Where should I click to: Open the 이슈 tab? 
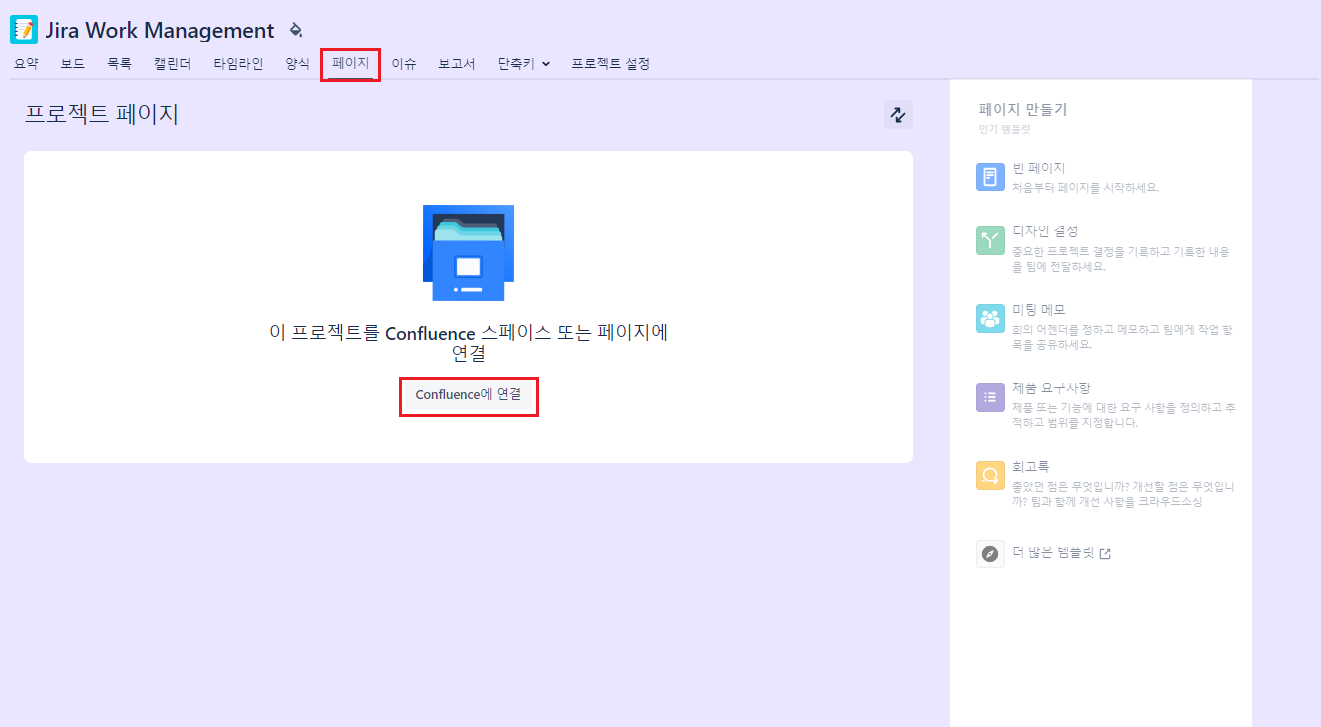(404, 64)
